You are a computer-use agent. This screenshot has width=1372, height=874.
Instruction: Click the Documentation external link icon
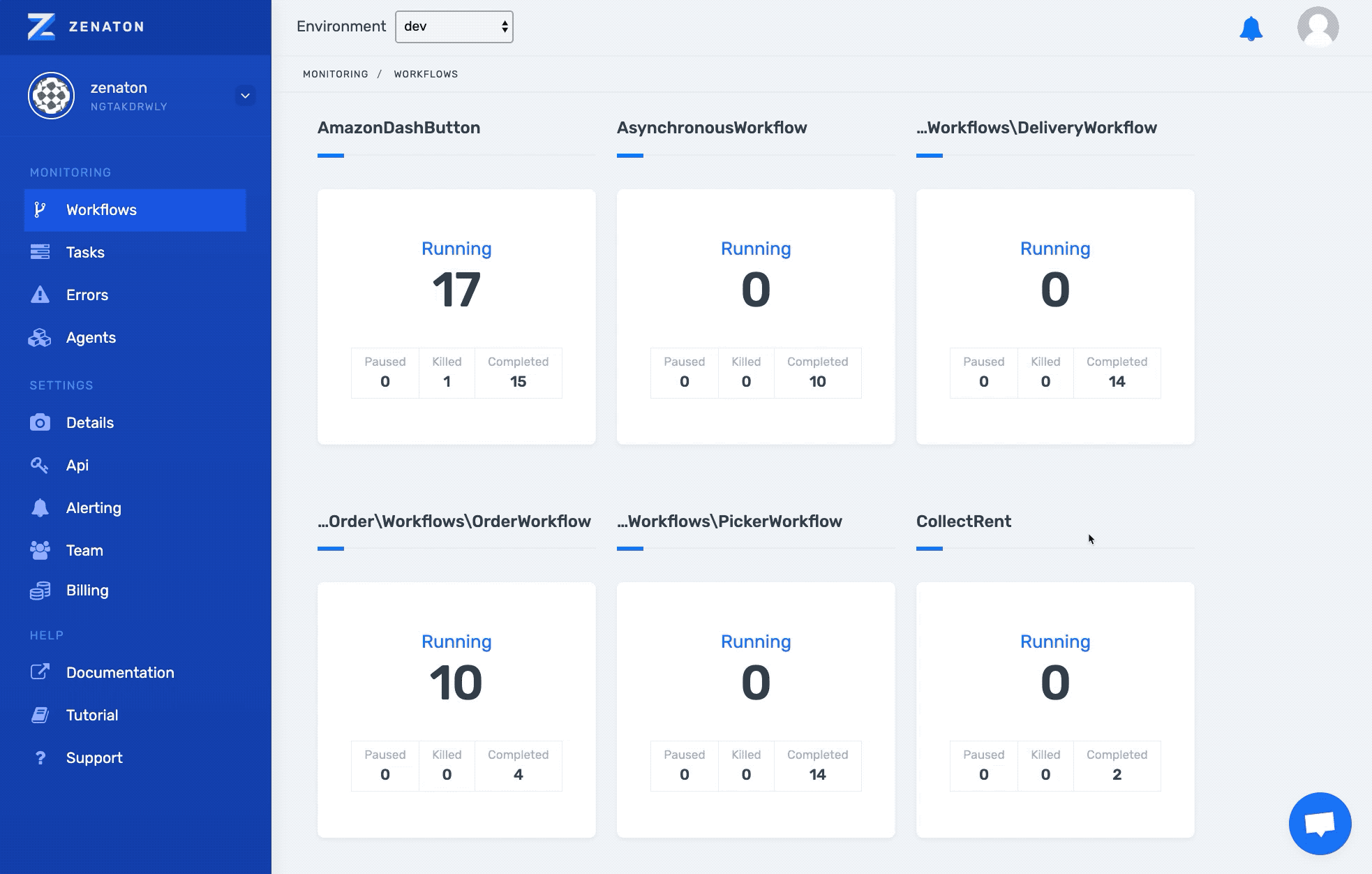(x=40, y=672)
